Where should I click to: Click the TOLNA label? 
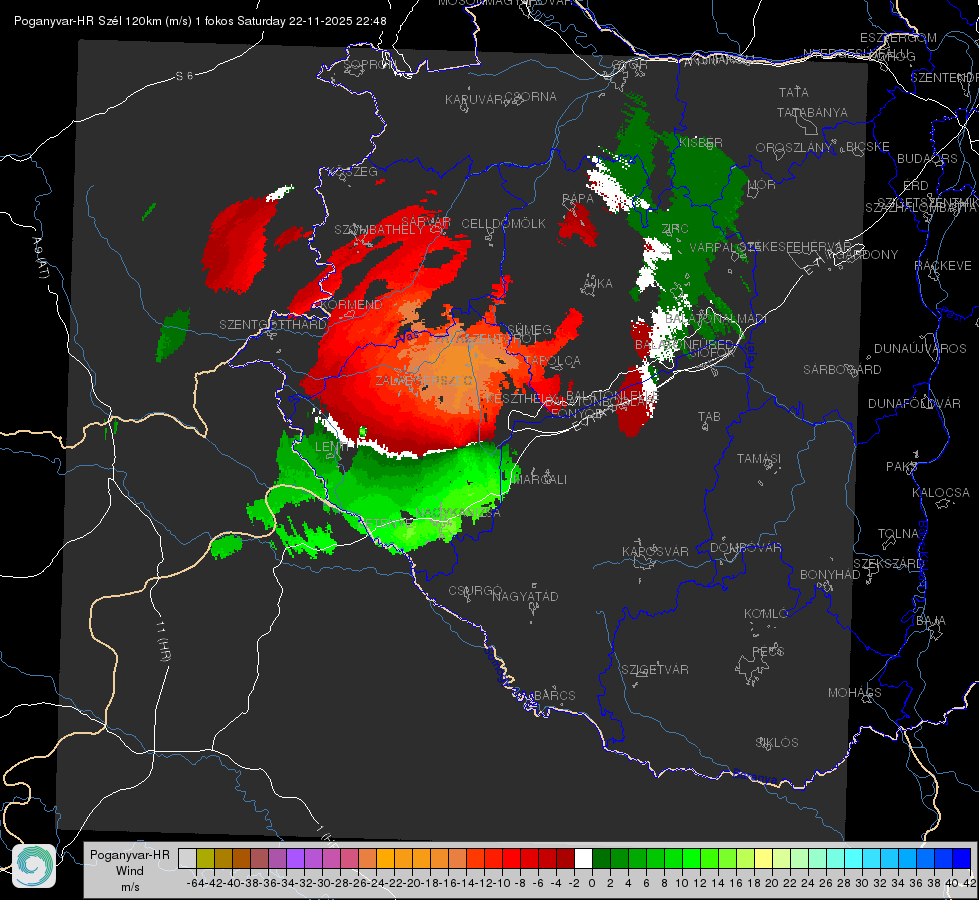pos(898,534)
